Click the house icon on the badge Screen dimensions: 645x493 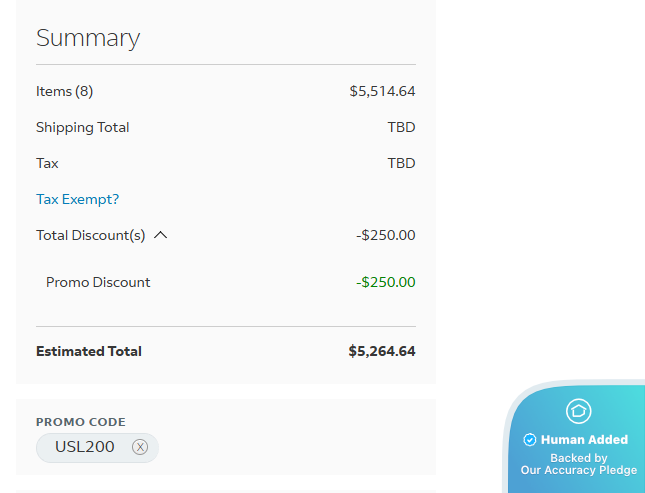tap(579, 411)
